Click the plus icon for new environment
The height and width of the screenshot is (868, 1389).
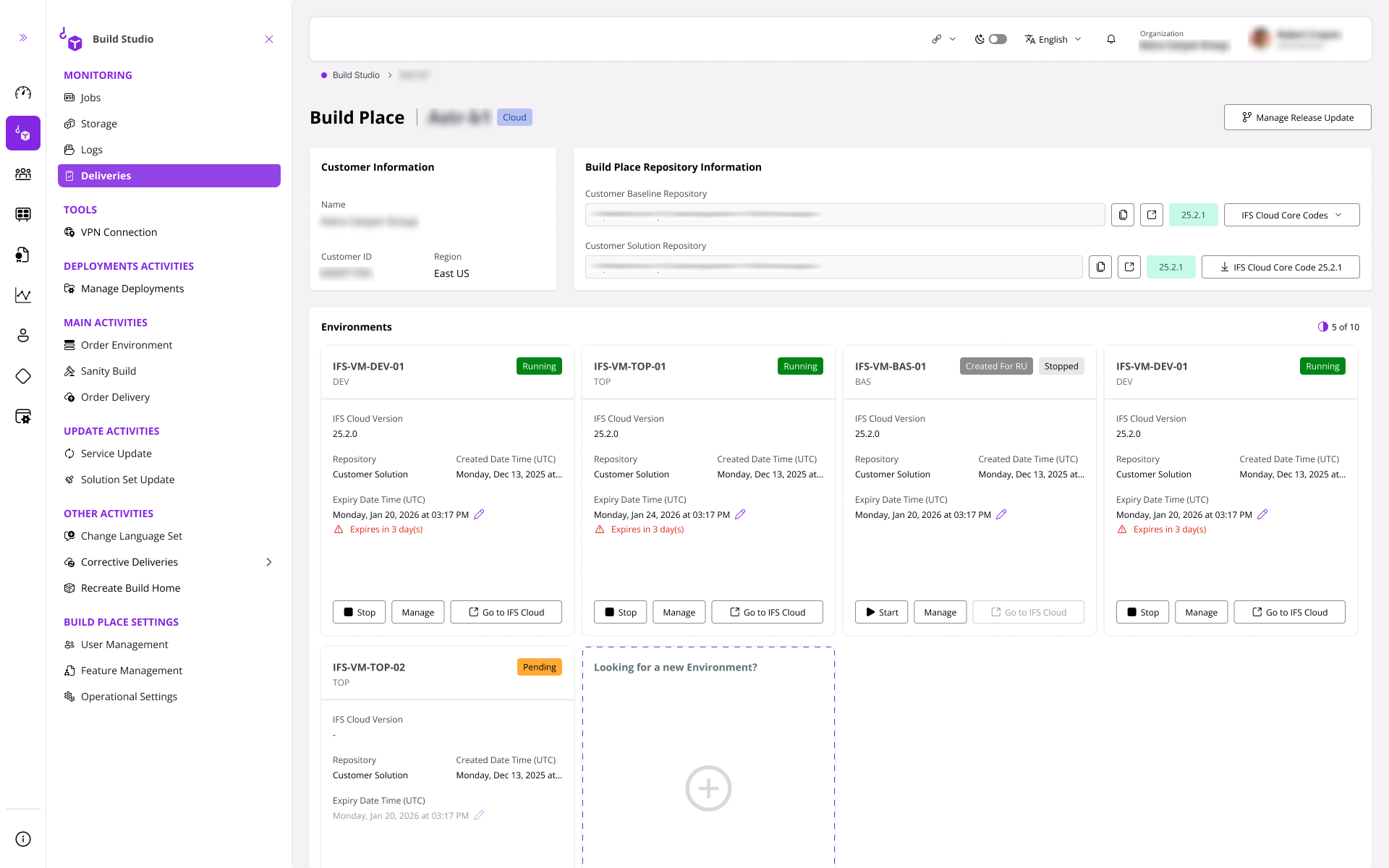click(x=708, y=788)
